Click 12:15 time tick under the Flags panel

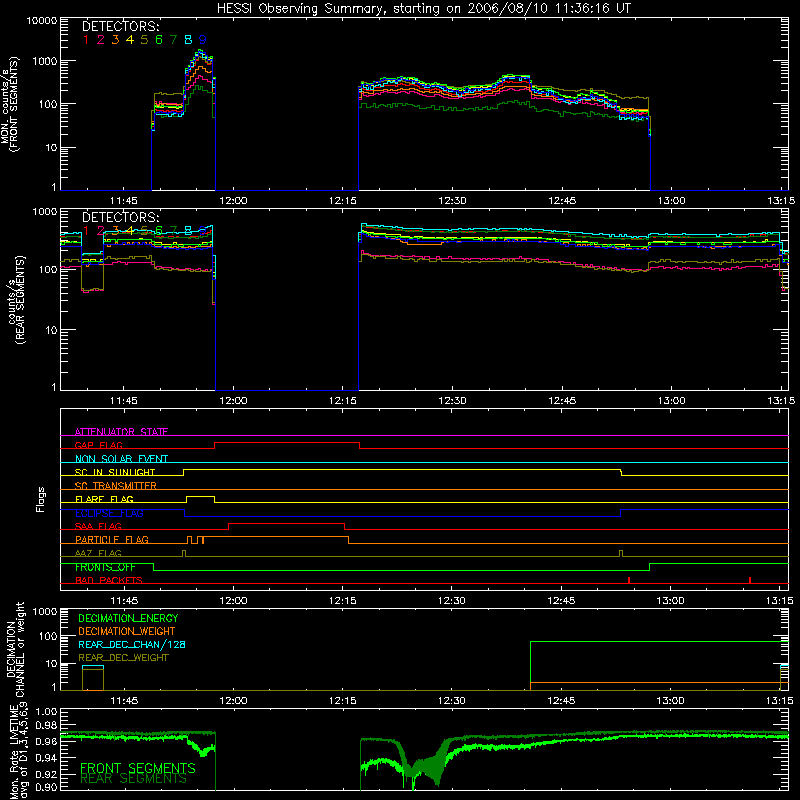342,601
